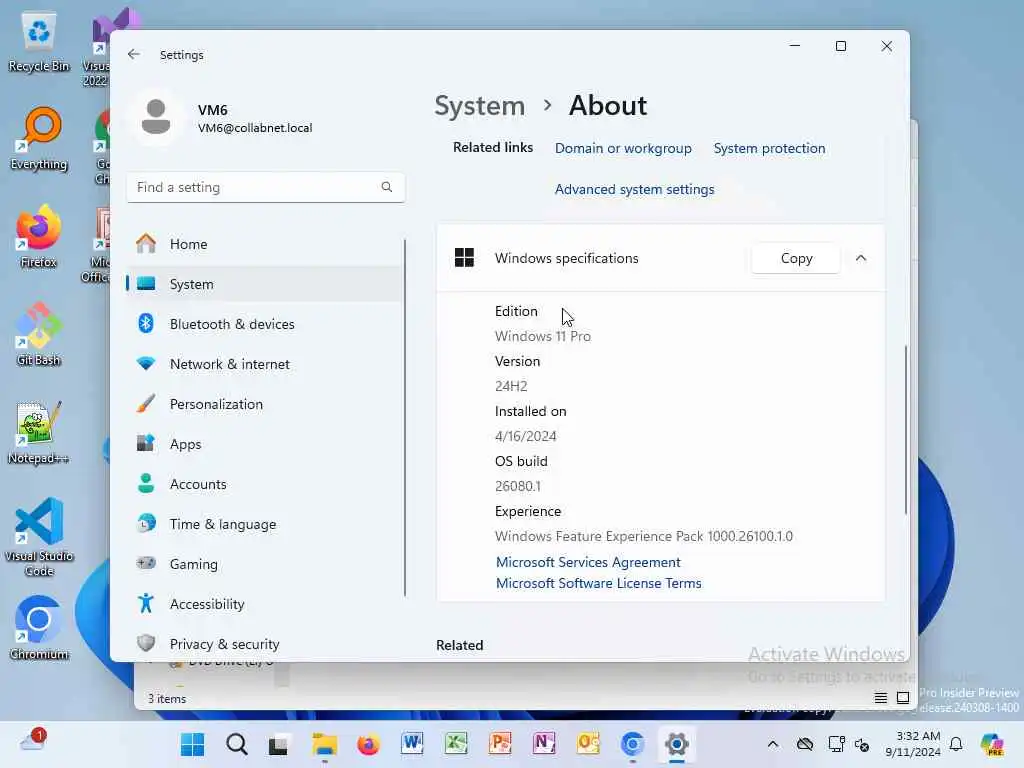The image size is (1024, 768).
Task: Open Apps settings page
Action: 264,444
